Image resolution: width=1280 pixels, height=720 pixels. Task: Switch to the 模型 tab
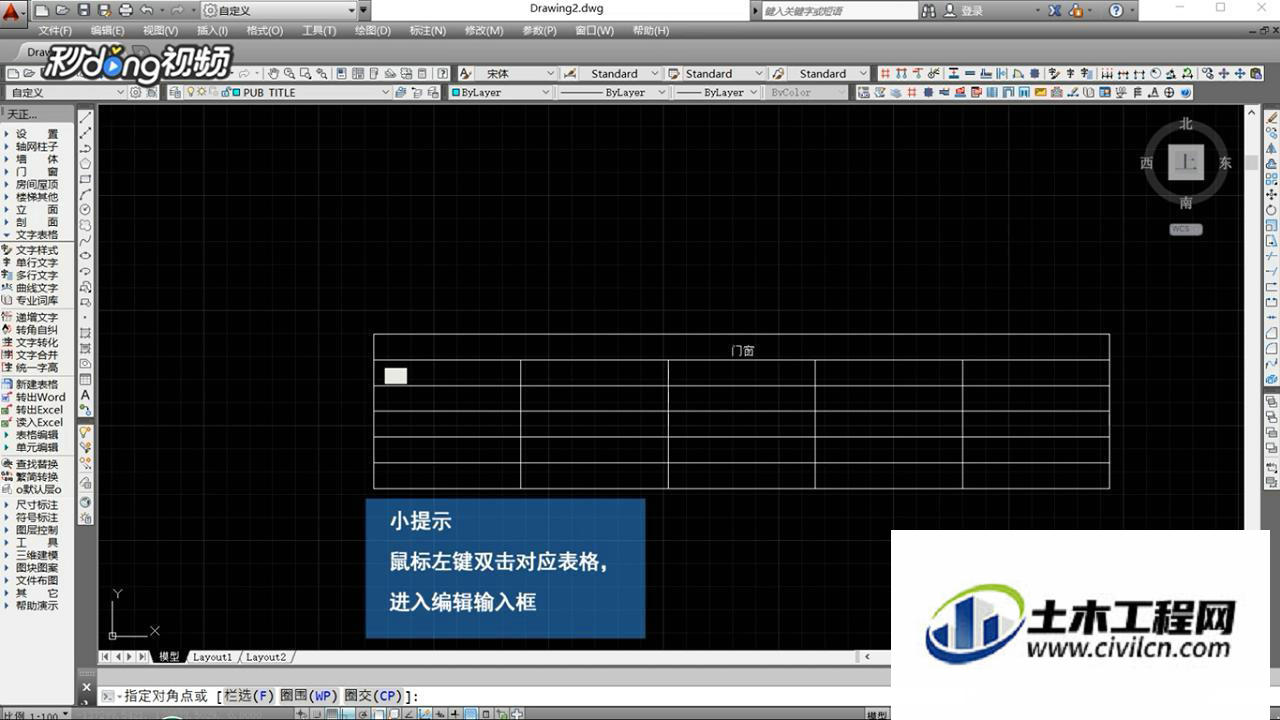coord(169,657)
